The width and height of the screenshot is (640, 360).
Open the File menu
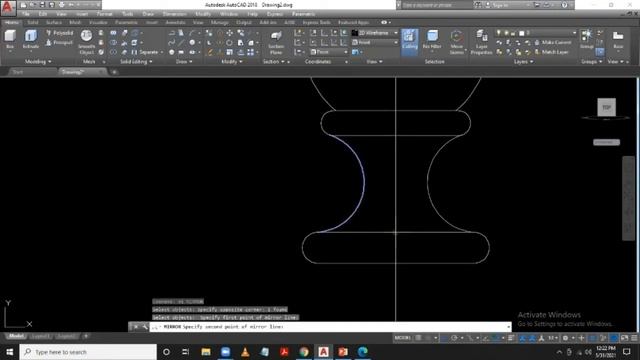[x=25, y=14]
